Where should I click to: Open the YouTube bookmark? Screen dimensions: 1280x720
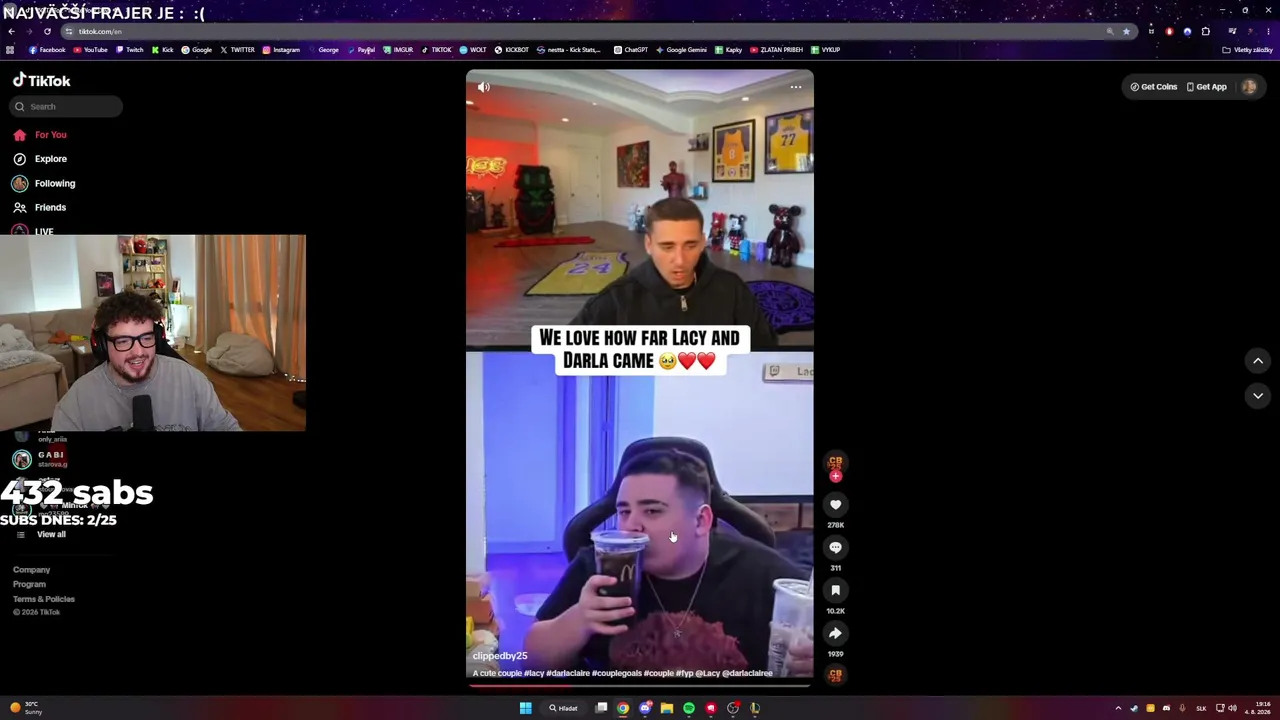[x=90, y=50]
